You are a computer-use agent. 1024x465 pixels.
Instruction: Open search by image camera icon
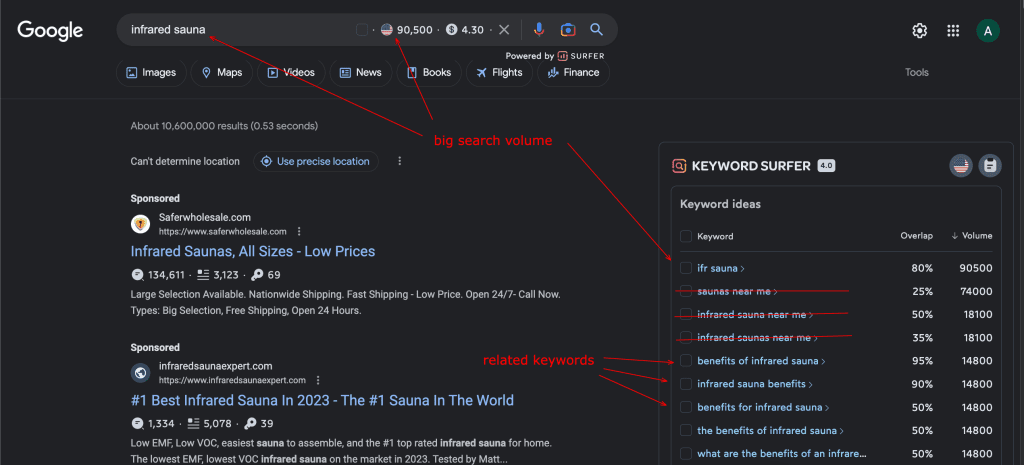pos(568,30)
